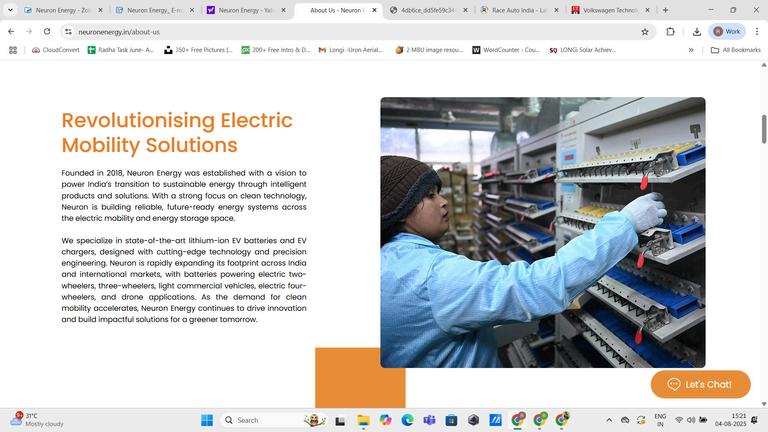Switch to the second Chrome taskbar icon
This screenshot has width=768, height=432.
(540, 420)
